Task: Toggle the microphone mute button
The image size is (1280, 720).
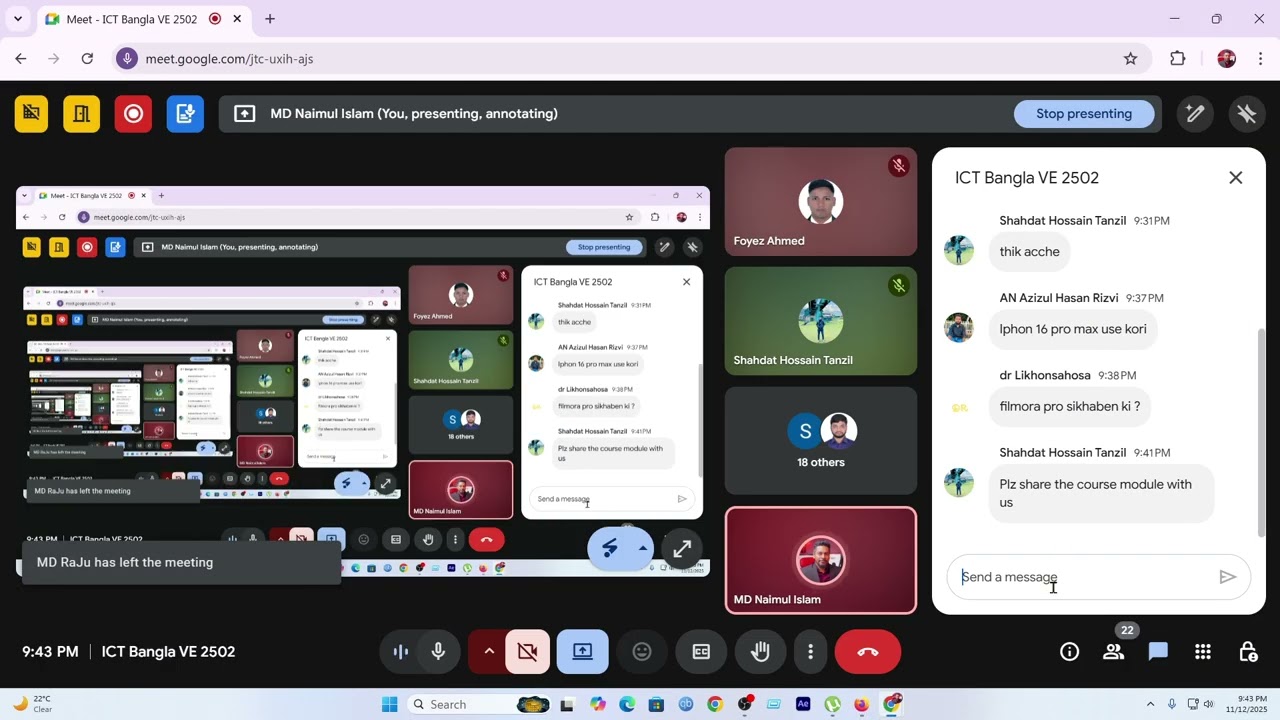Action: [438, 652]
